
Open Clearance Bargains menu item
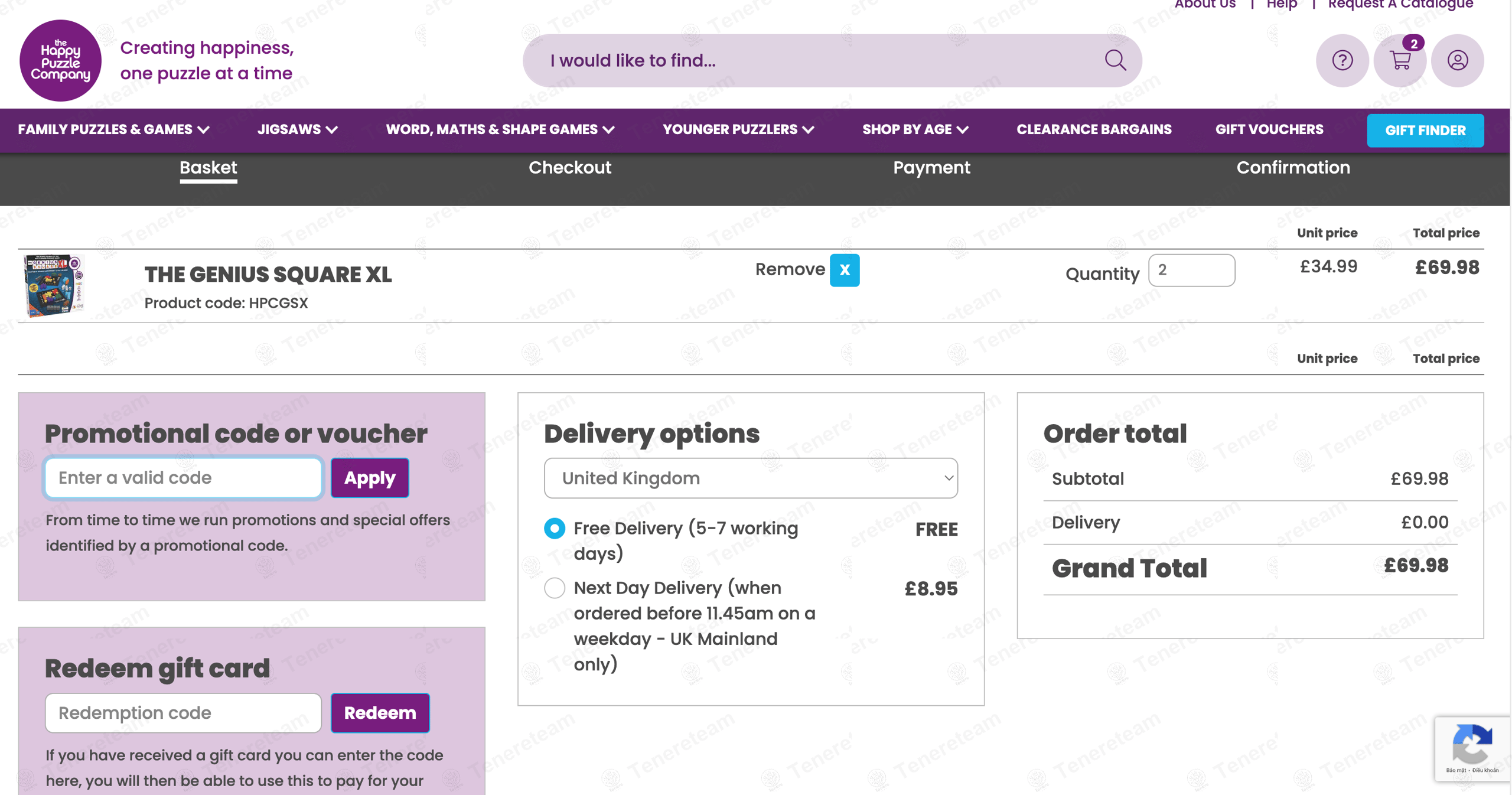1094,129
